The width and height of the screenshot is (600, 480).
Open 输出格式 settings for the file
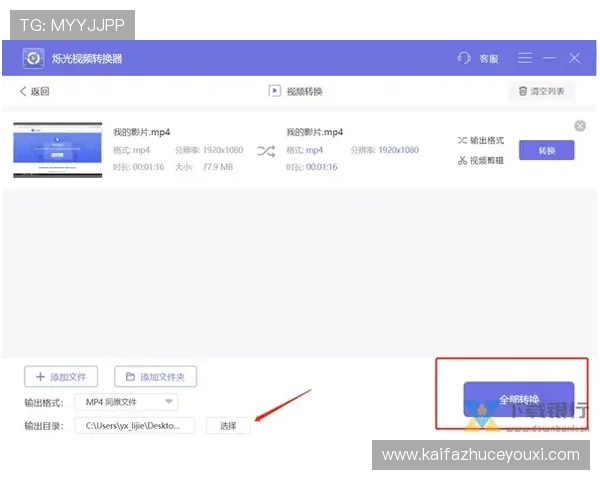(x=481, y=140)
